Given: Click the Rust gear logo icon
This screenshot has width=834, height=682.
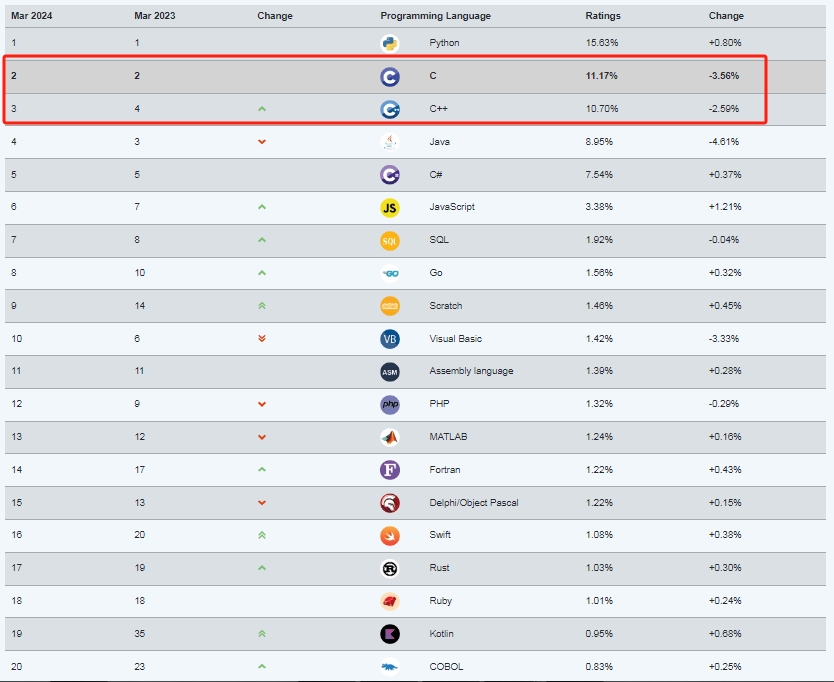Looking at the screenshot, I should click(x=390, y=569).
